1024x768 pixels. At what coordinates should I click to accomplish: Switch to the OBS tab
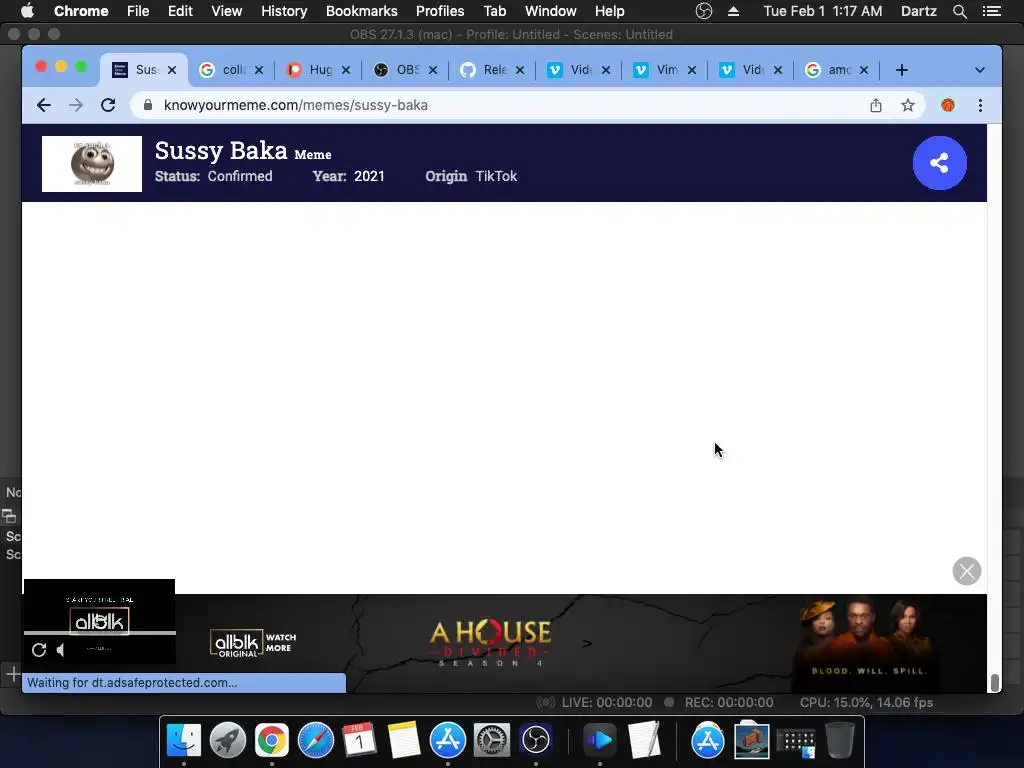[x=404, y=70]
